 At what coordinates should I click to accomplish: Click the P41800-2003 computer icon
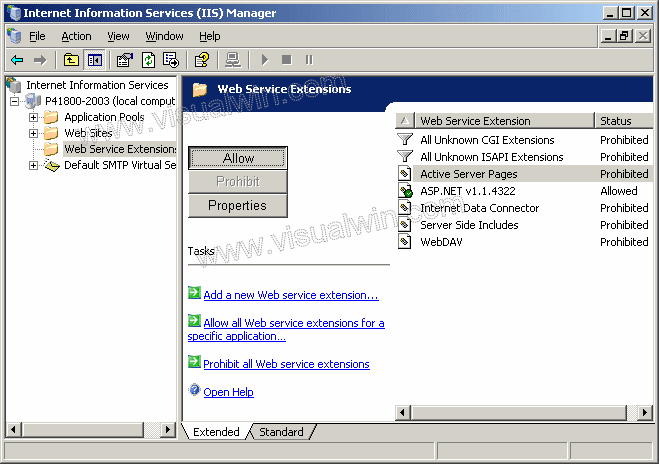(x=33, y=101)
